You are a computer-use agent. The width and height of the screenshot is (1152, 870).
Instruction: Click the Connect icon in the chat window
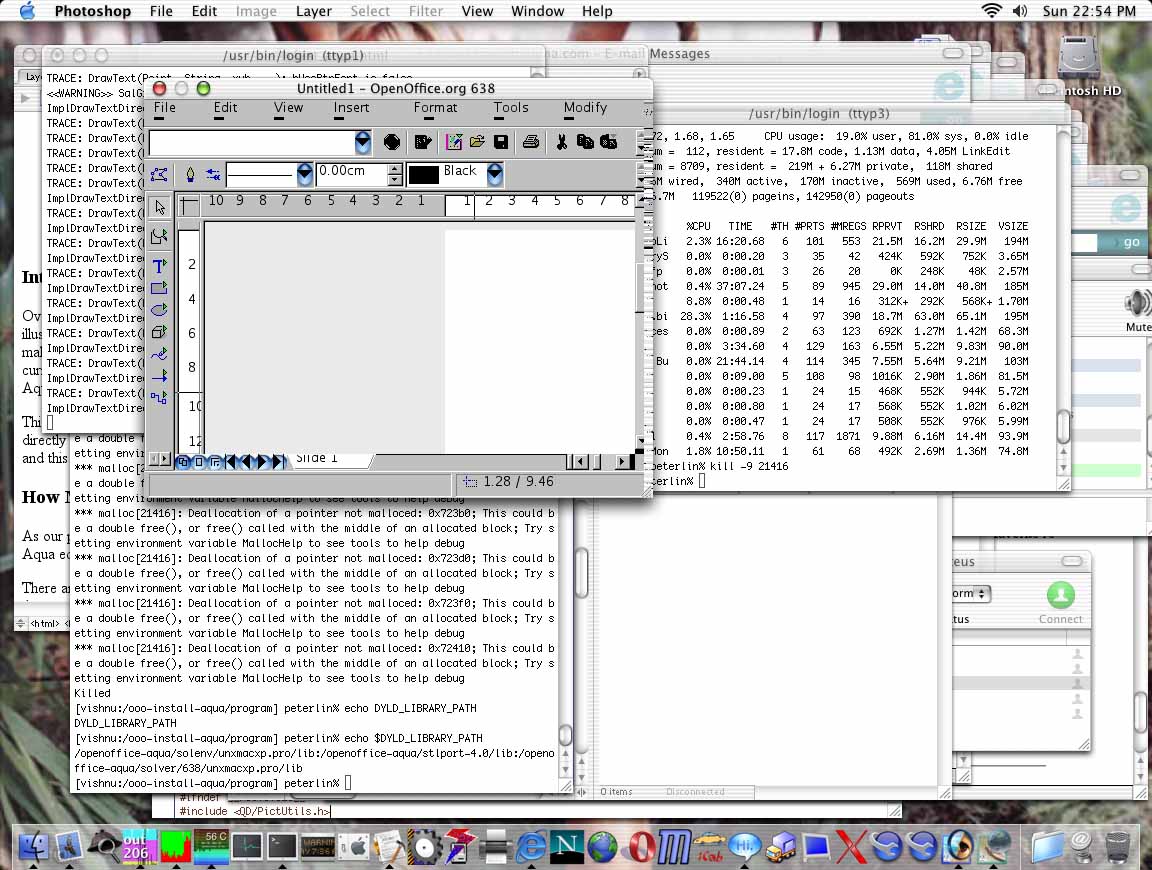[1060, 595]
